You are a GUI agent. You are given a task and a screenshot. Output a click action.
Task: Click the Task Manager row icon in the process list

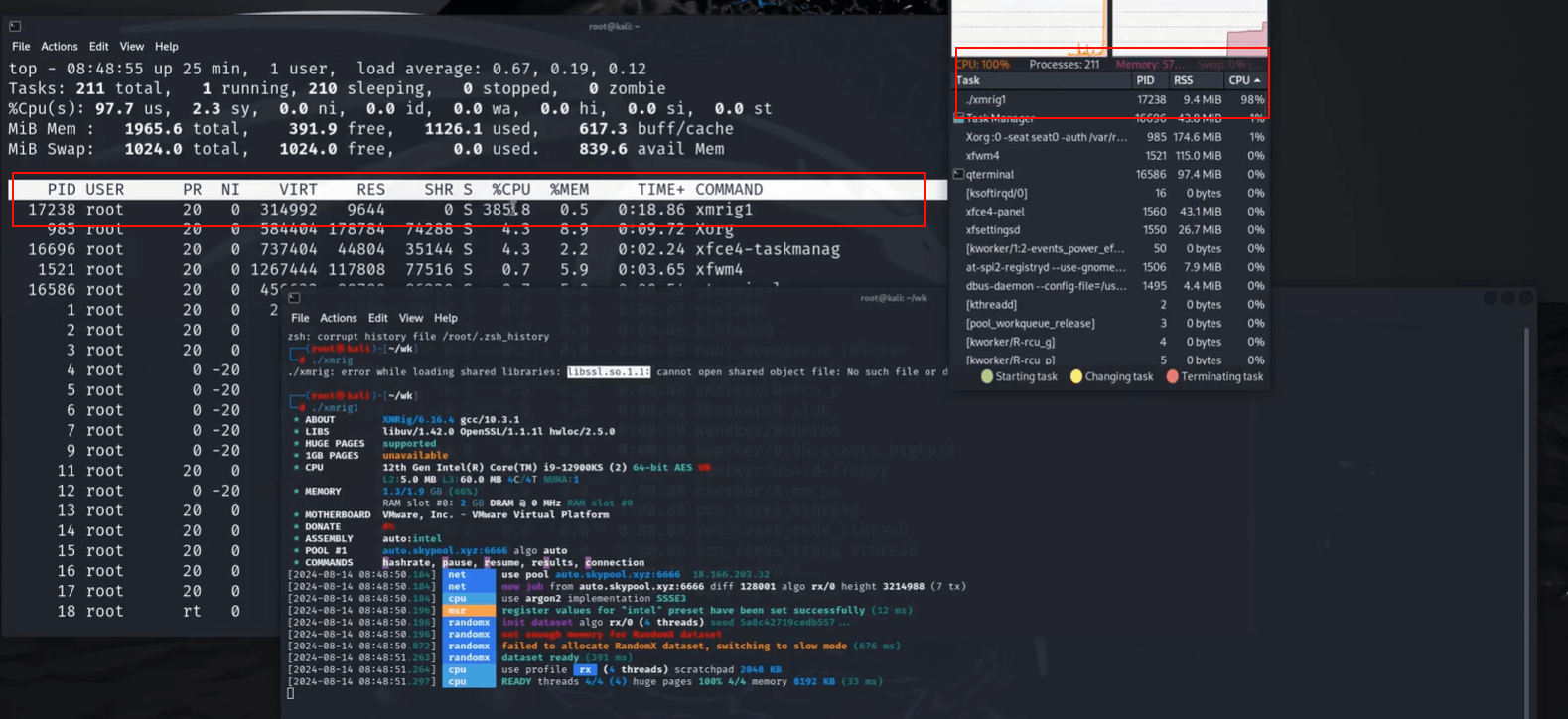pyautogui.click(x=959, y=118)
